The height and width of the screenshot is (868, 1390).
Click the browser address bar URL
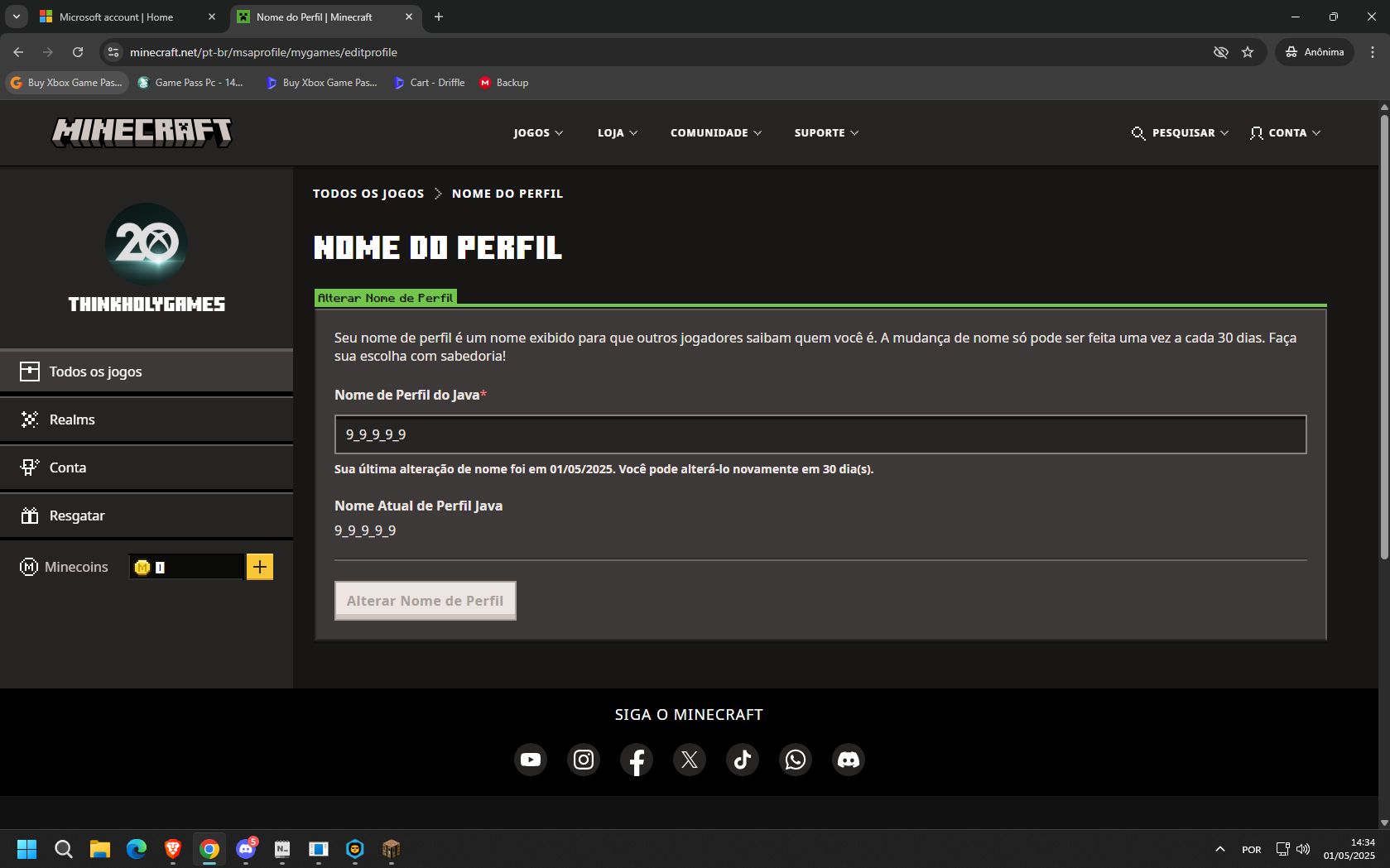pos(263,52)
